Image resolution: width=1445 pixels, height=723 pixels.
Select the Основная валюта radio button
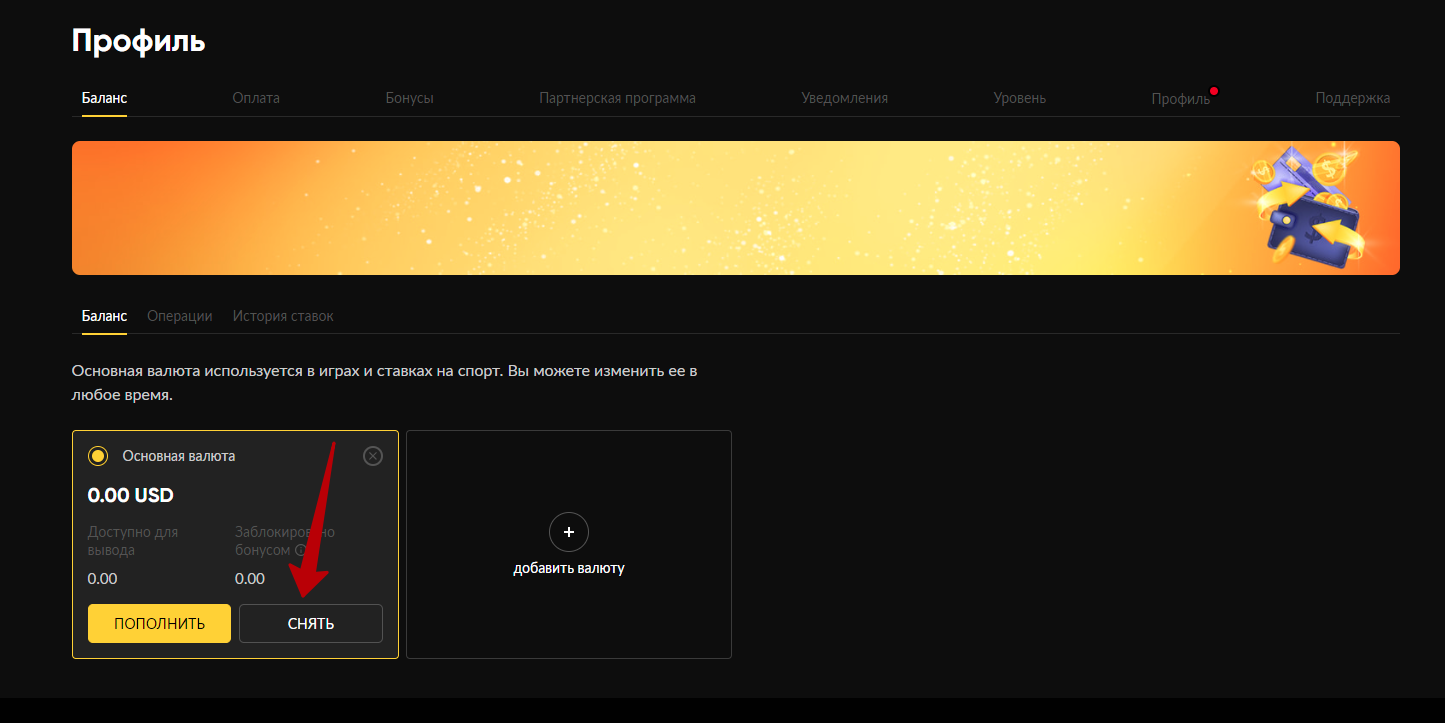click(x=98, y=456)
